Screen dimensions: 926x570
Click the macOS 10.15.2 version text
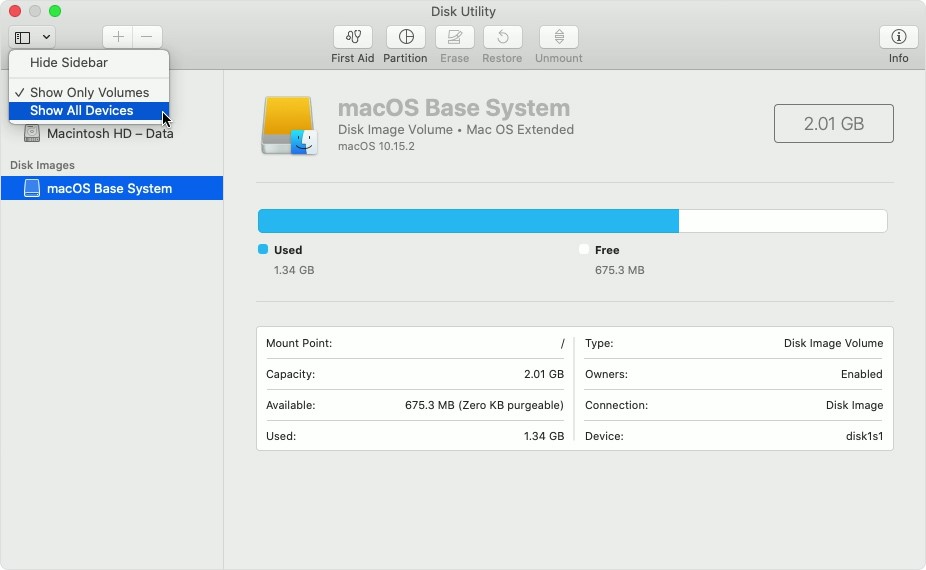(x=376, y=146)
